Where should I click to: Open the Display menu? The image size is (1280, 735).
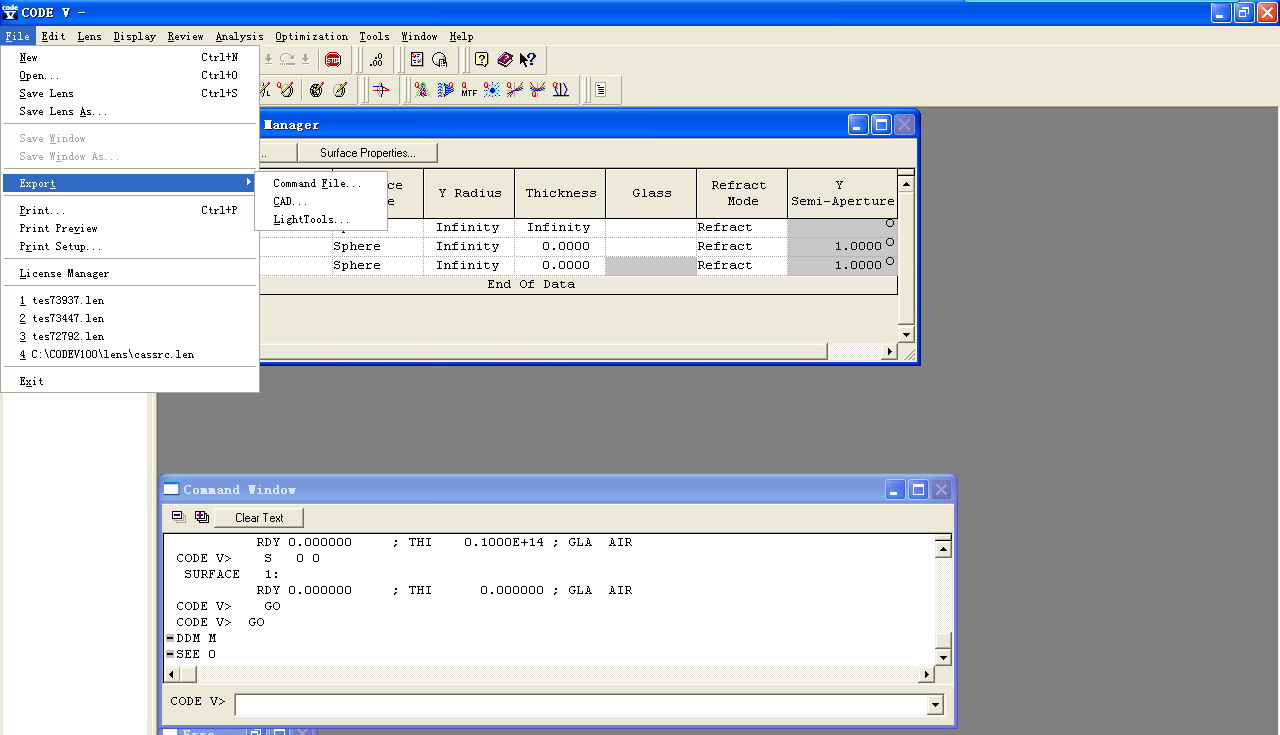click(x=134, y=36)
